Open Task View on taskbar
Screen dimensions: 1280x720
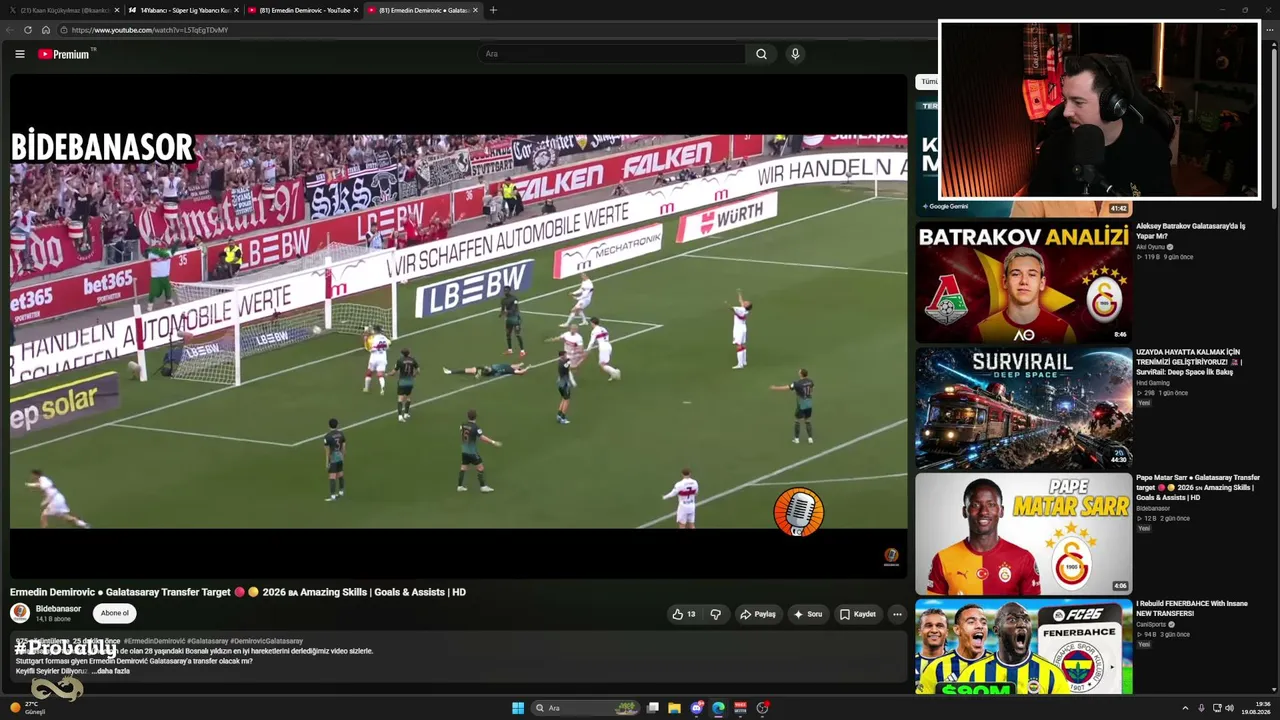tap(653, 708)
